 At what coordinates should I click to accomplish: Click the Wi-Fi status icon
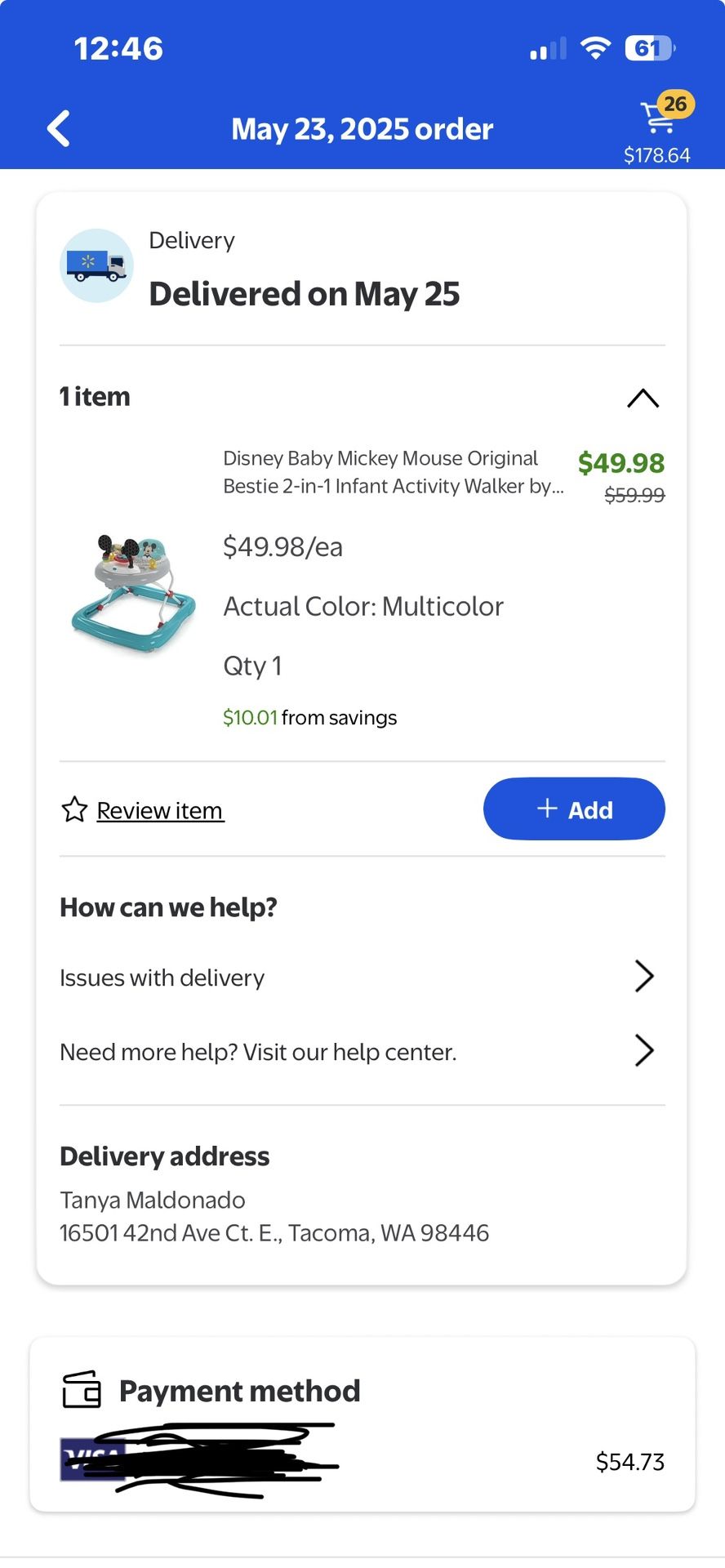coord(595,47)
